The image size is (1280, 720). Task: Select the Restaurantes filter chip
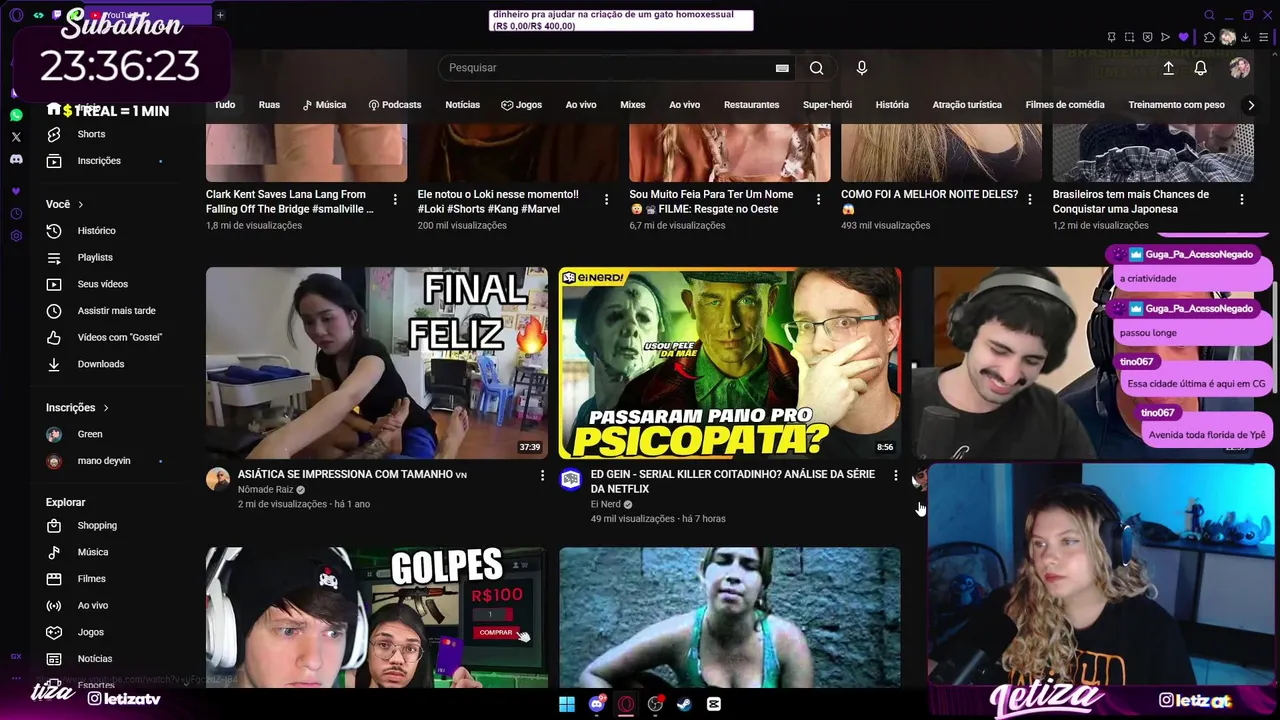(x=751, y=105)
